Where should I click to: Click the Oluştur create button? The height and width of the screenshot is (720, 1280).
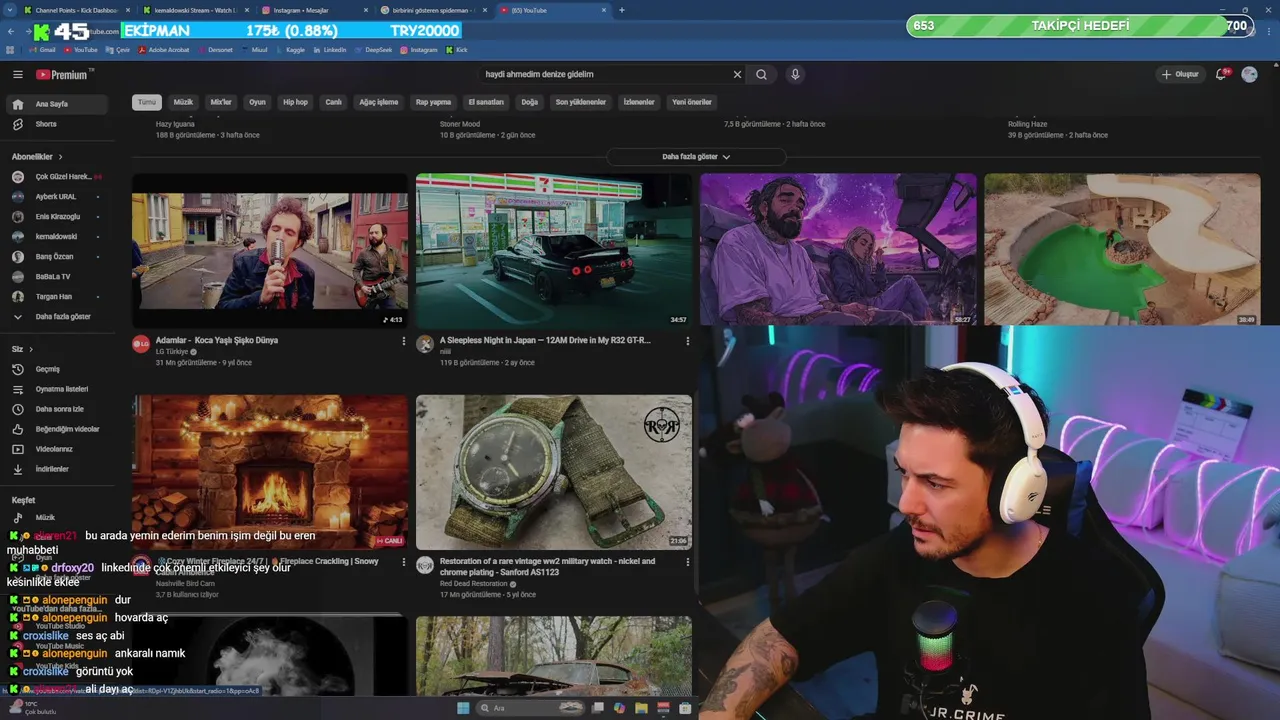point(1180,74)
